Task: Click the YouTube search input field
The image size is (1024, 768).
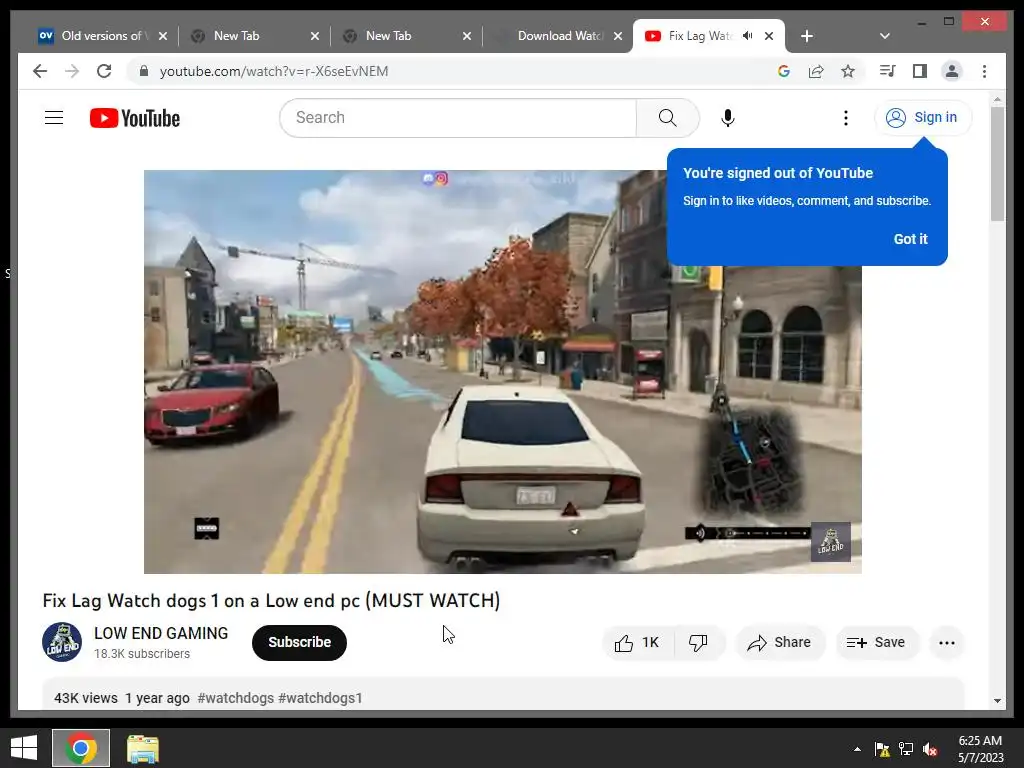Action: point(458,118)
